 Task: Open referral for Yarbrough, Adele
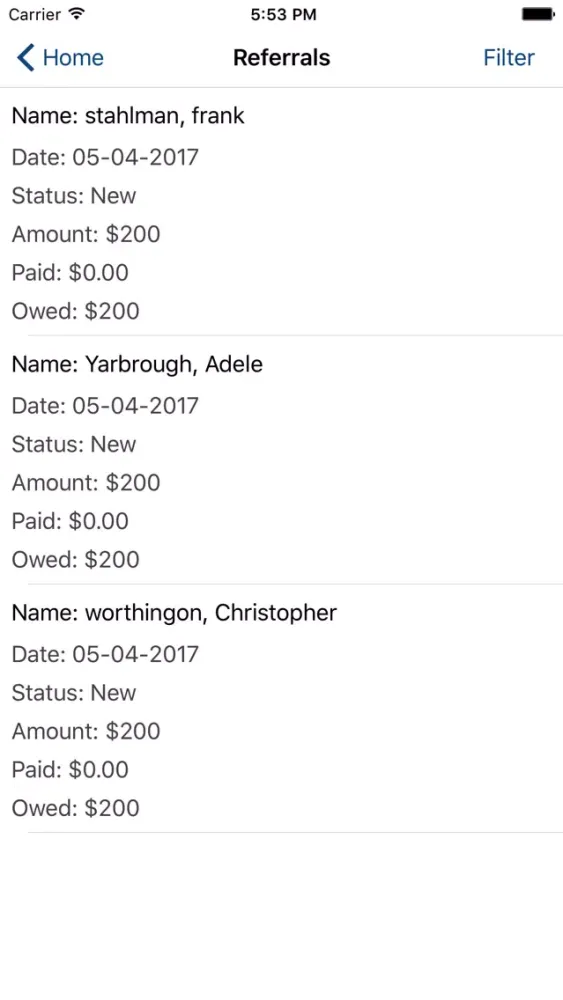coord(281,460)
